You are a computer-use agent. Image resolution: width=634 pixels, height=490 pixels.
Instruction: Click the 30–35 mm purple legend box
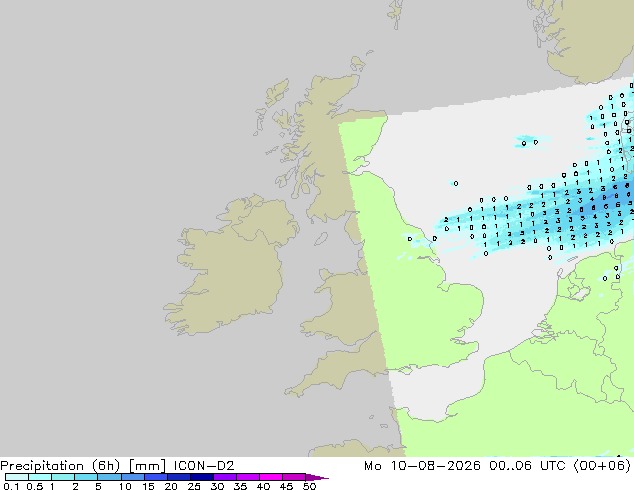(224, 477)
